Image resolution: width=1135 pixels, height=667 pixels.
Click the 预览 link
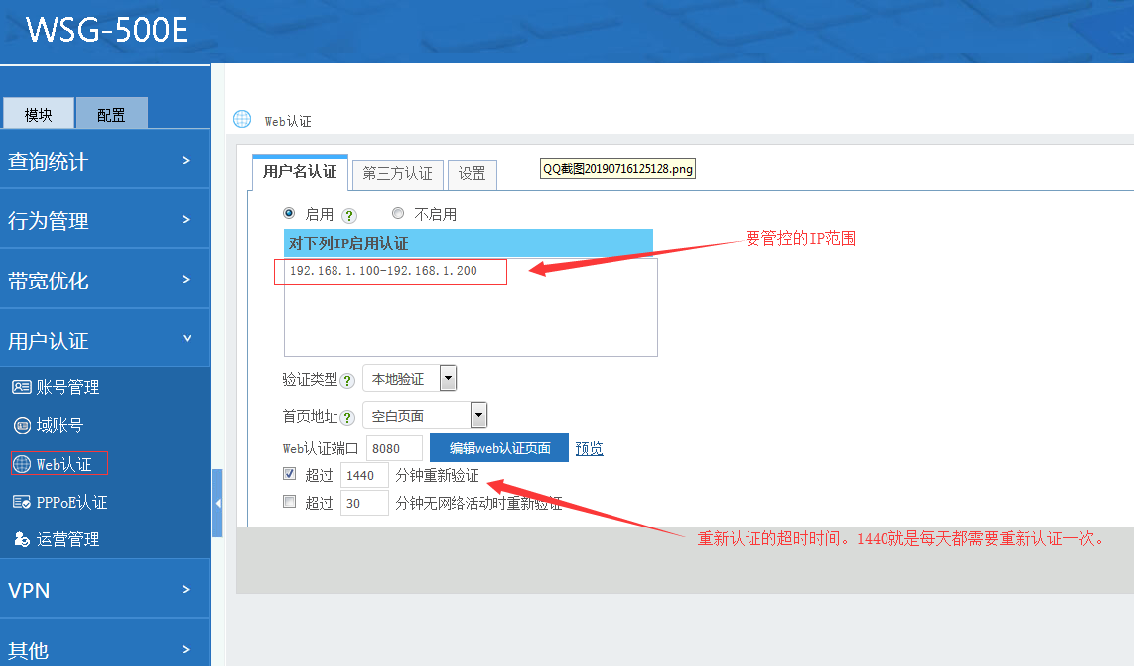tap(589, 448)
